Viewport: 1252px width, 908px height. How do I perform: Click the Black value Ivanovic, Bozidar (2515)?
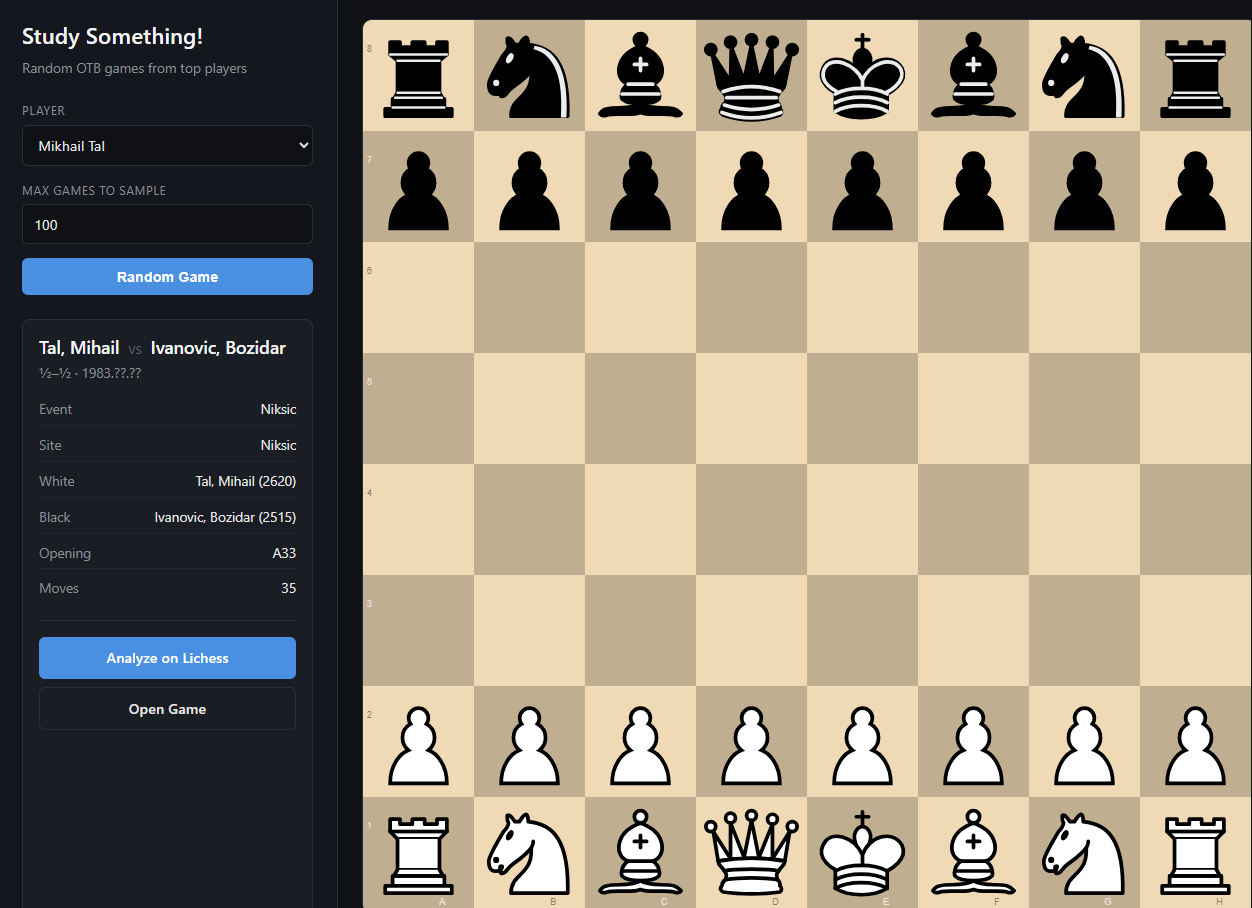(x=225, y=517)
